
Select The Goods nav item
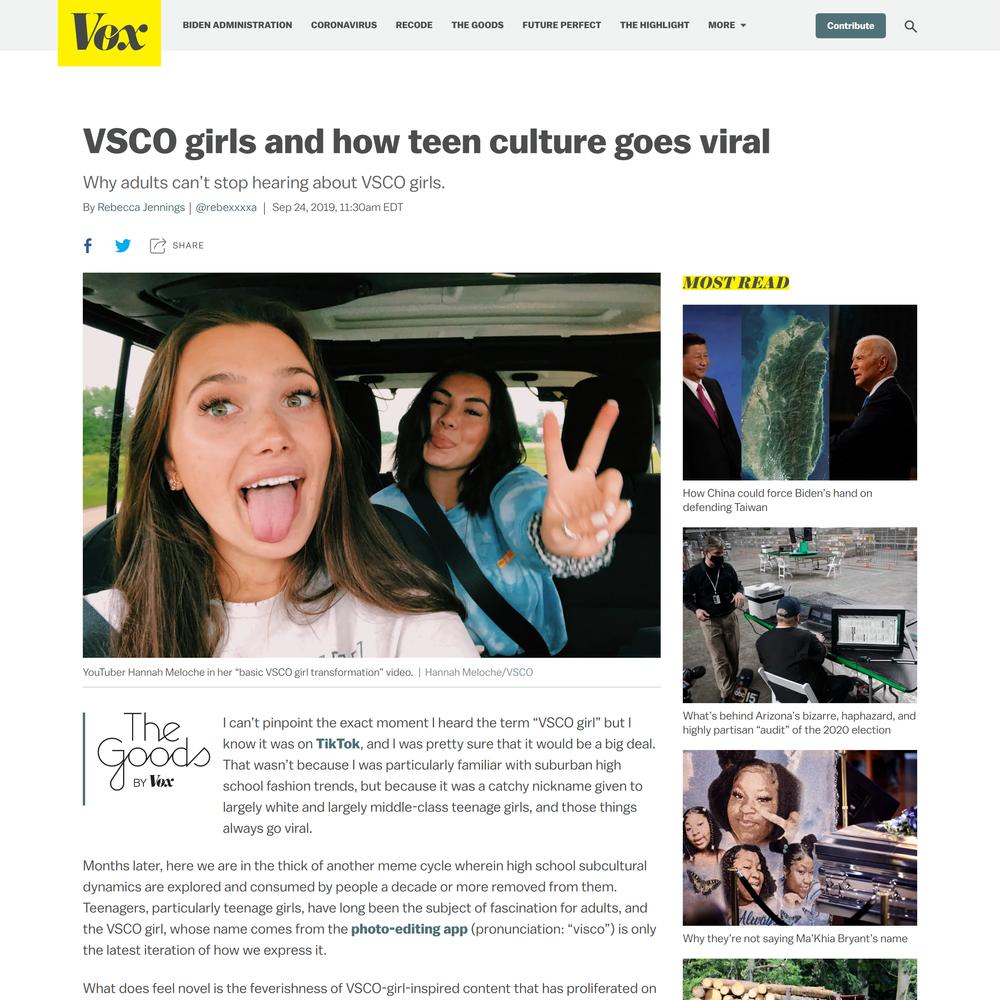click(477, 25)
